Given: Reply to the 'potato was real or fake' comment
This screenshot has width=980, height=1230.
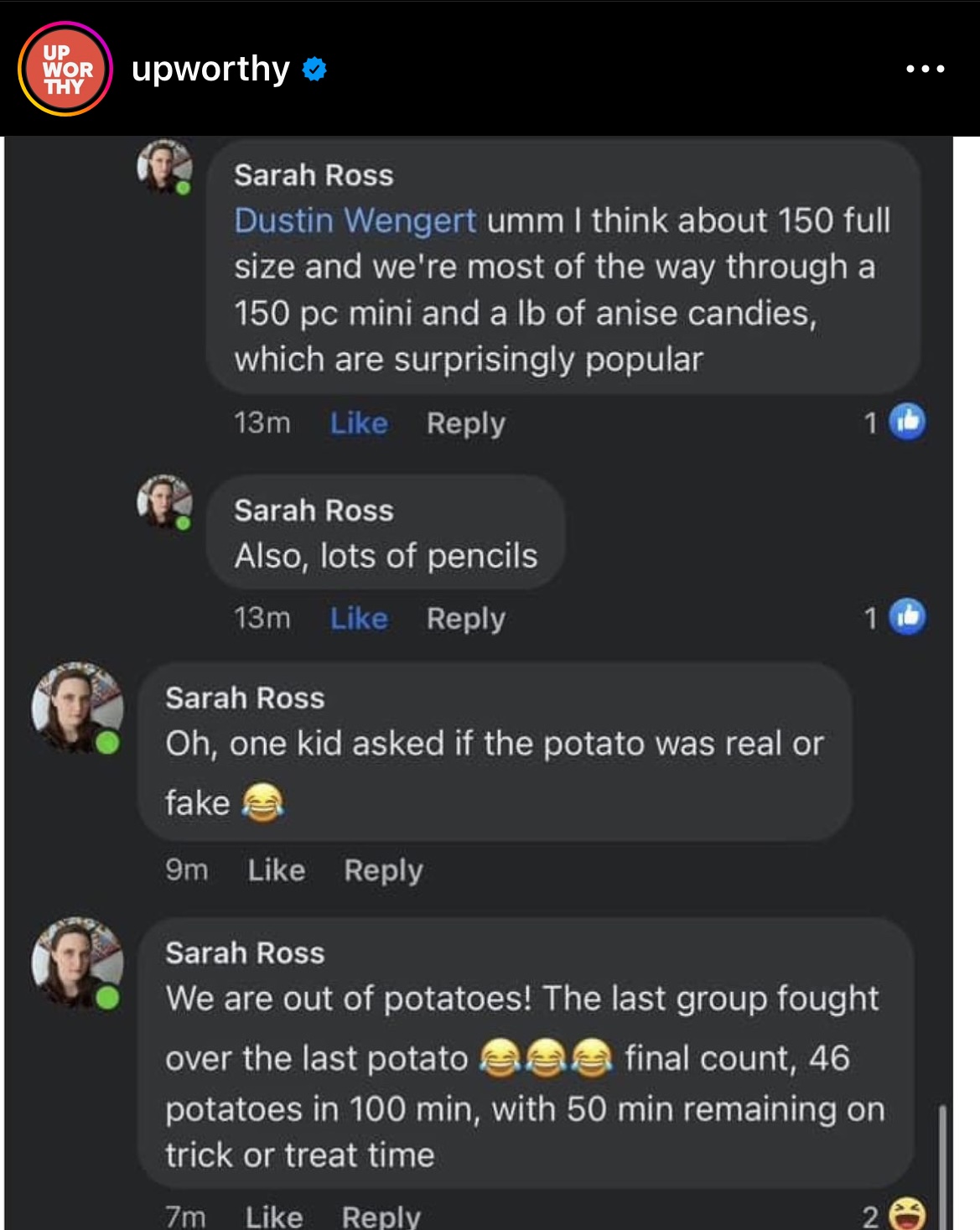Looking at the screenshot, I should [383, 870].
